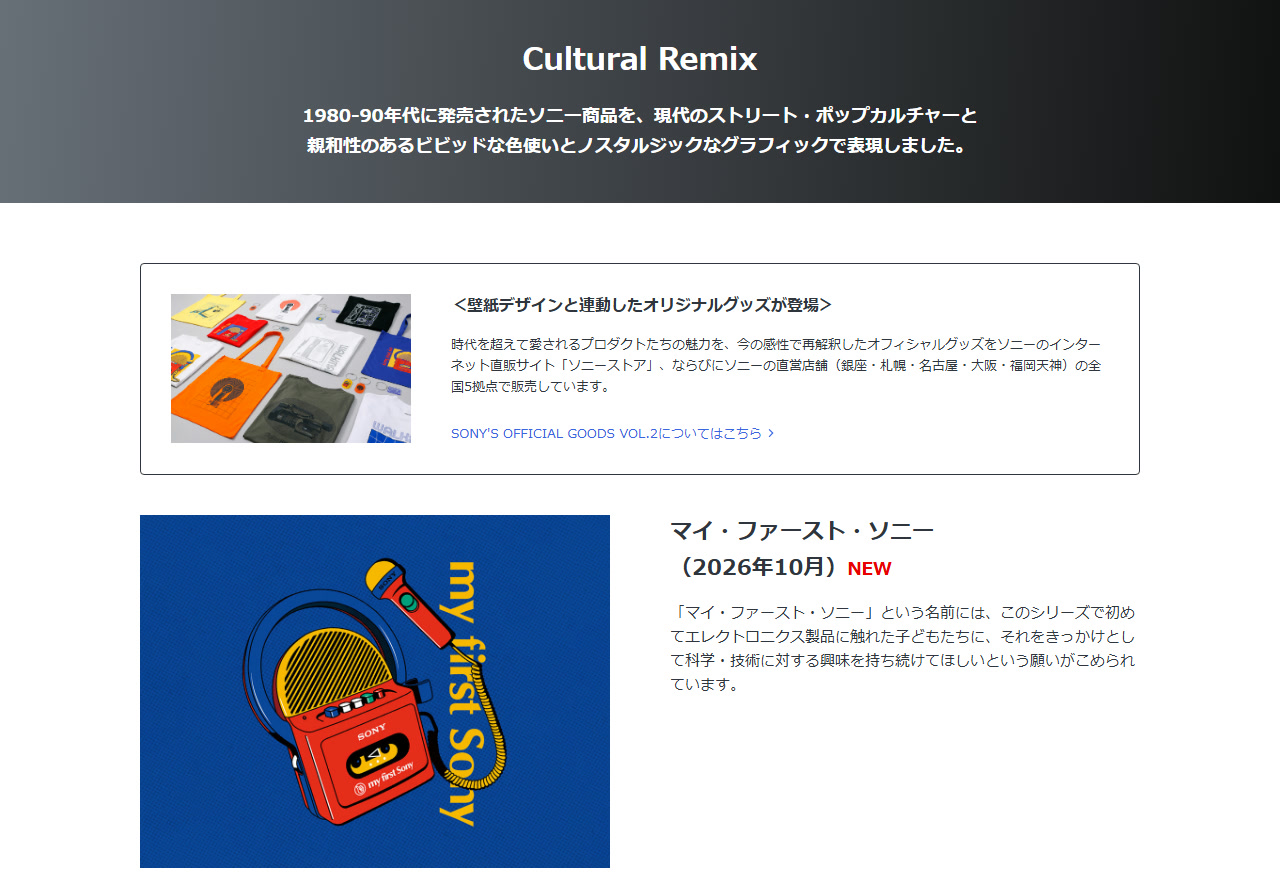
Task: Click the 2026年10月 date label
Action: click(755, 567)
